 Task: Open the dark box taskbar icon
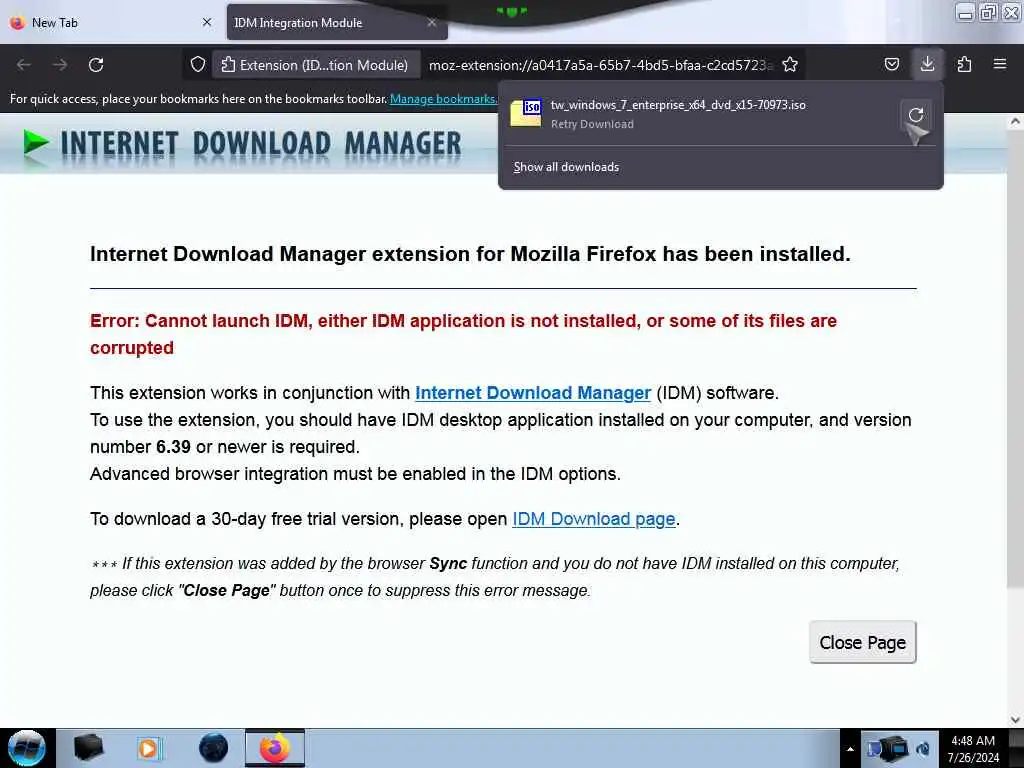coord(88,748)
